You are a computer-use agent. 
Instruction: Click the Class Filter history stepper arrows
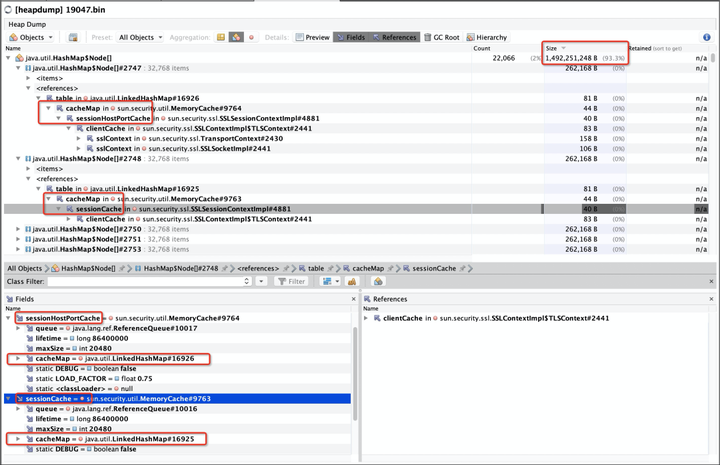tap(247, 281)
